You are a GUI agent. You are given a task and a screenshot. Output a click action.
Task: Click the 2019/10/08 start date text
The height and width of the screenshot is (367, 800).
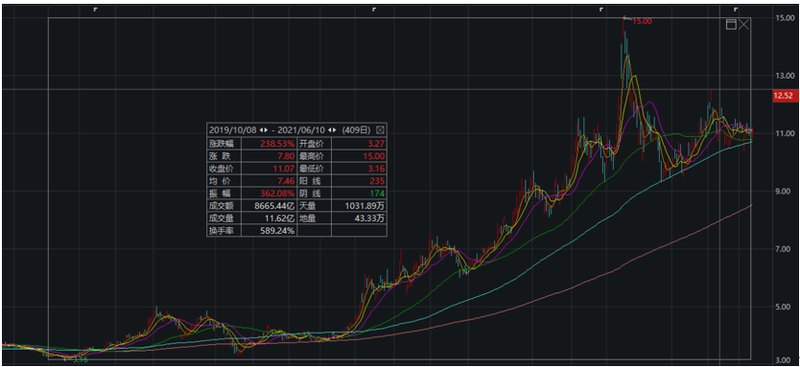[x=233, y=130]
